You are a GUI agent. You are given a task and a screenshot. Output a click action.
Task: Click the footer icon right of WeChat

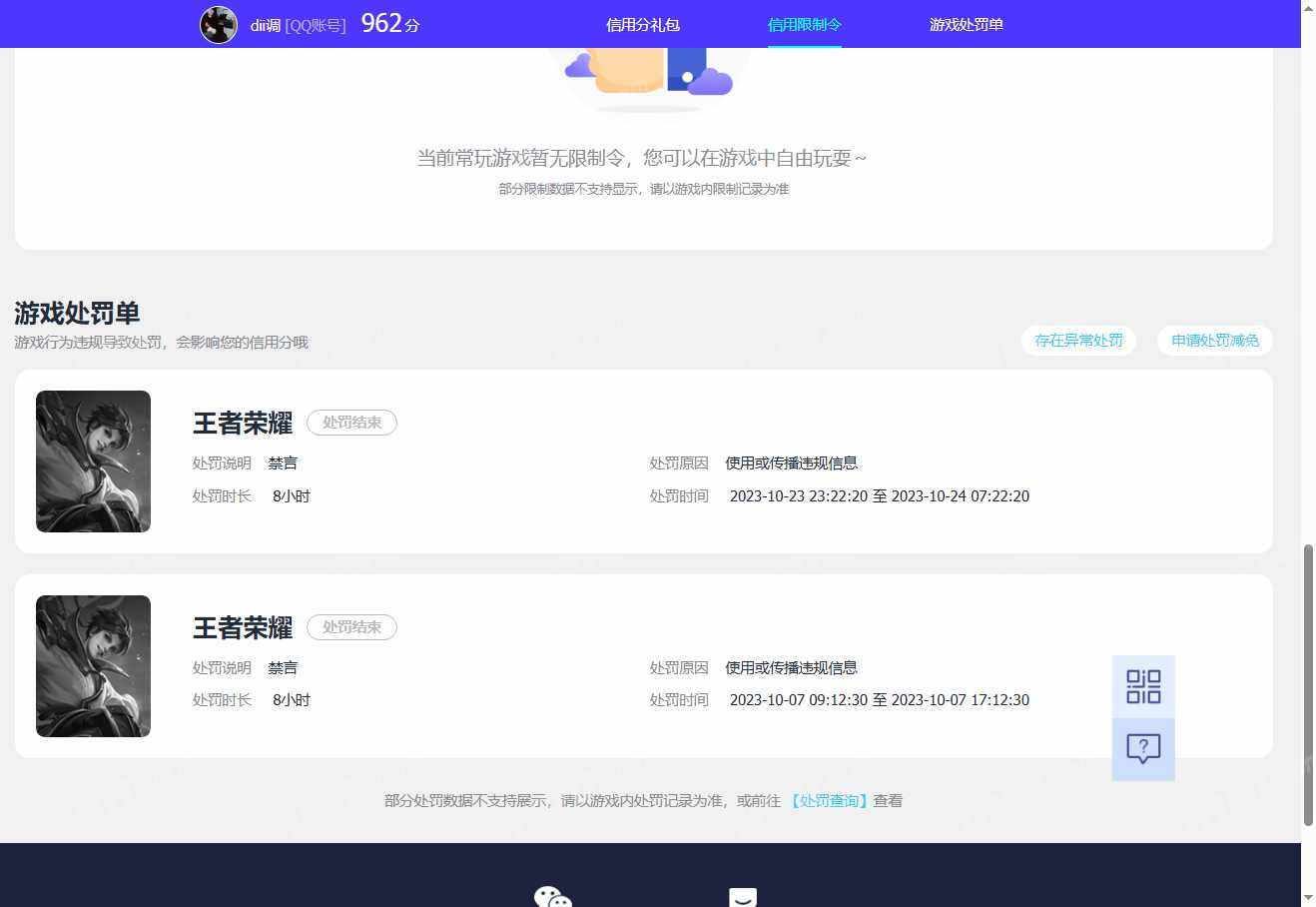[x=743, y=896]
